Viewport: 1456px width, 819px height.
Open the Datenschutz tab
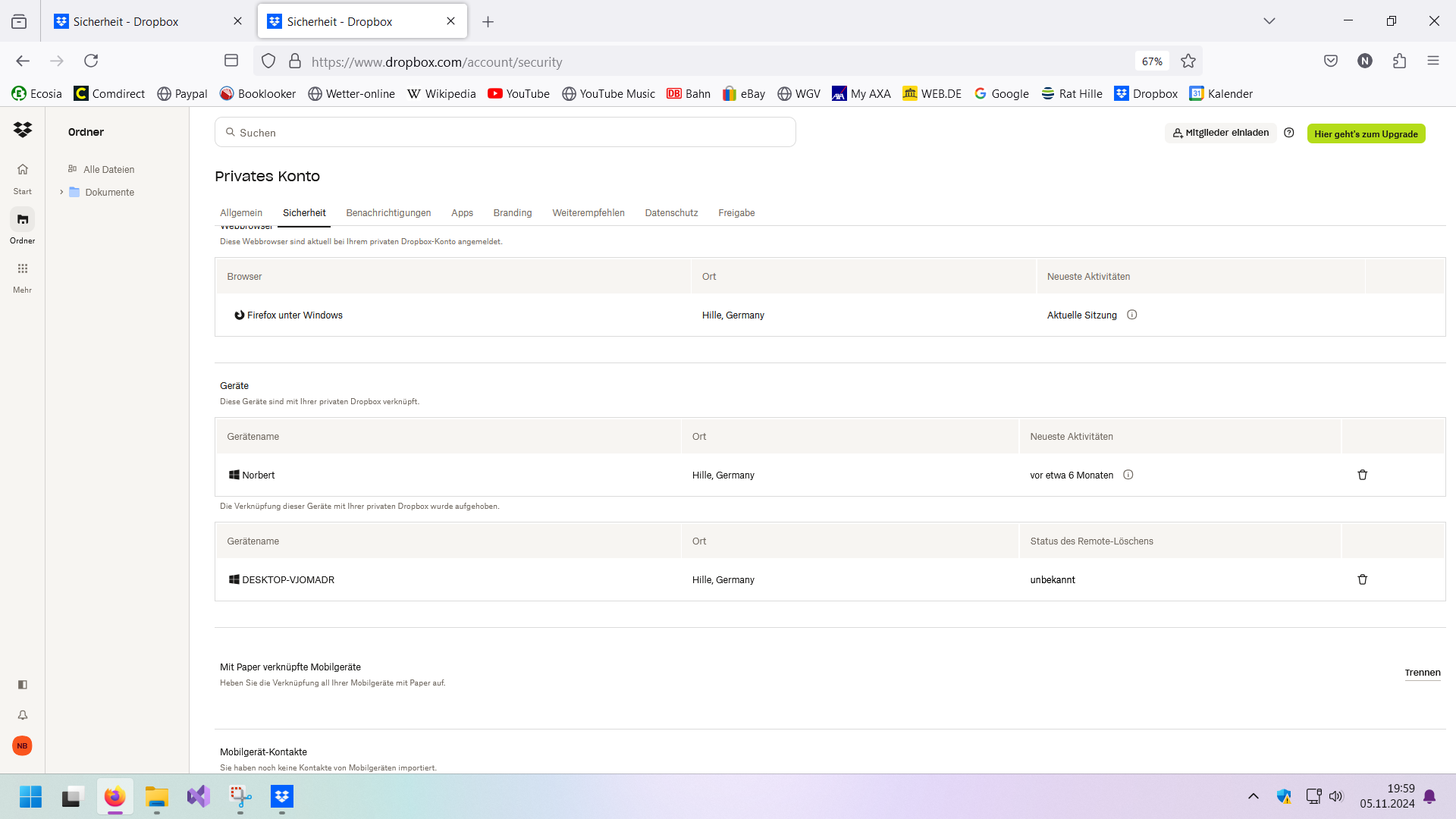pyautogui.click(x=671, y=213)
